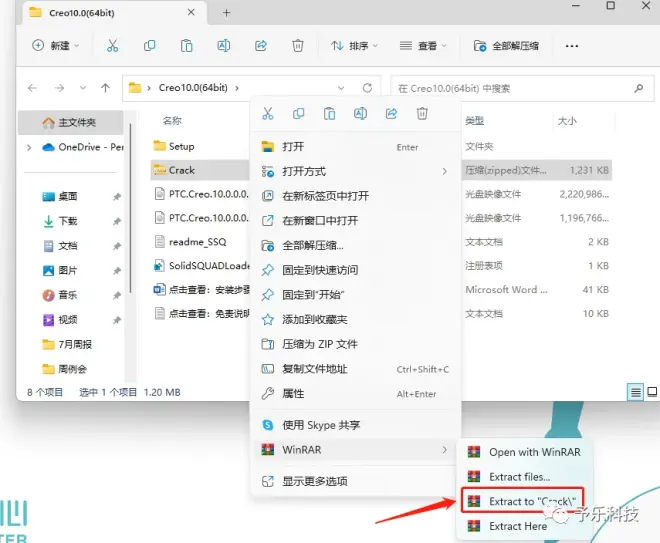Click the Copy icon in the context menu
This screenshot has width=660, height=543.
[298, 114]
